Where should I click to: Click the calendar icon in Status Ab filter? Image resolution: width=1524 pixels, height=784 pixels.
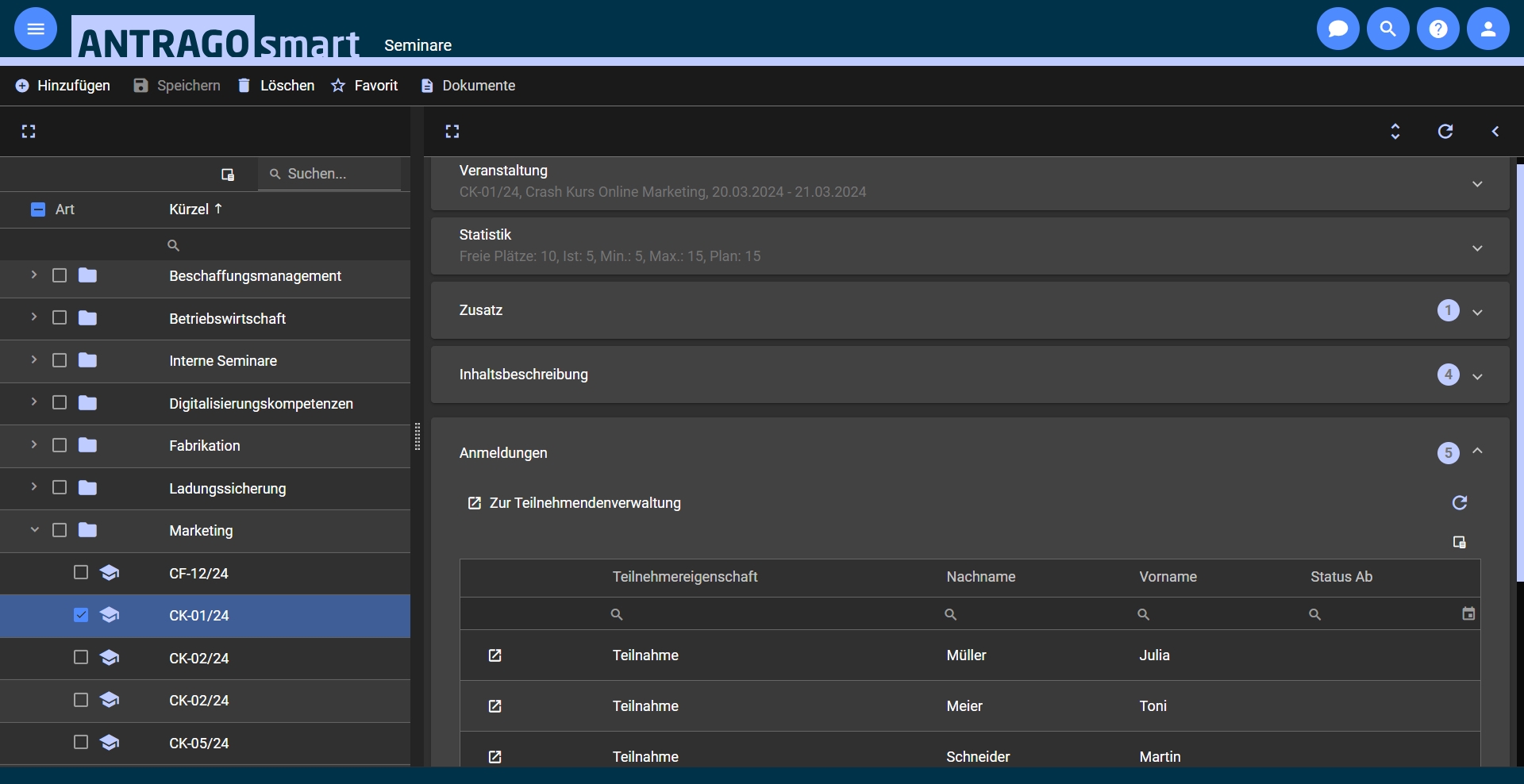pyautogui.click(x=1468, y=614)
